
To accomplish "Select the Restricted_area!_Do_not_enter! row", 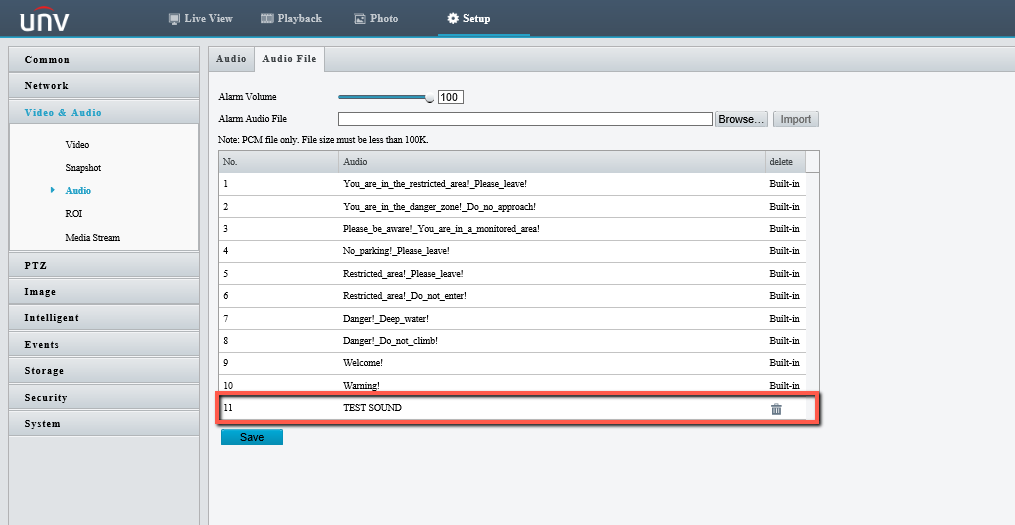I will 512,296.
